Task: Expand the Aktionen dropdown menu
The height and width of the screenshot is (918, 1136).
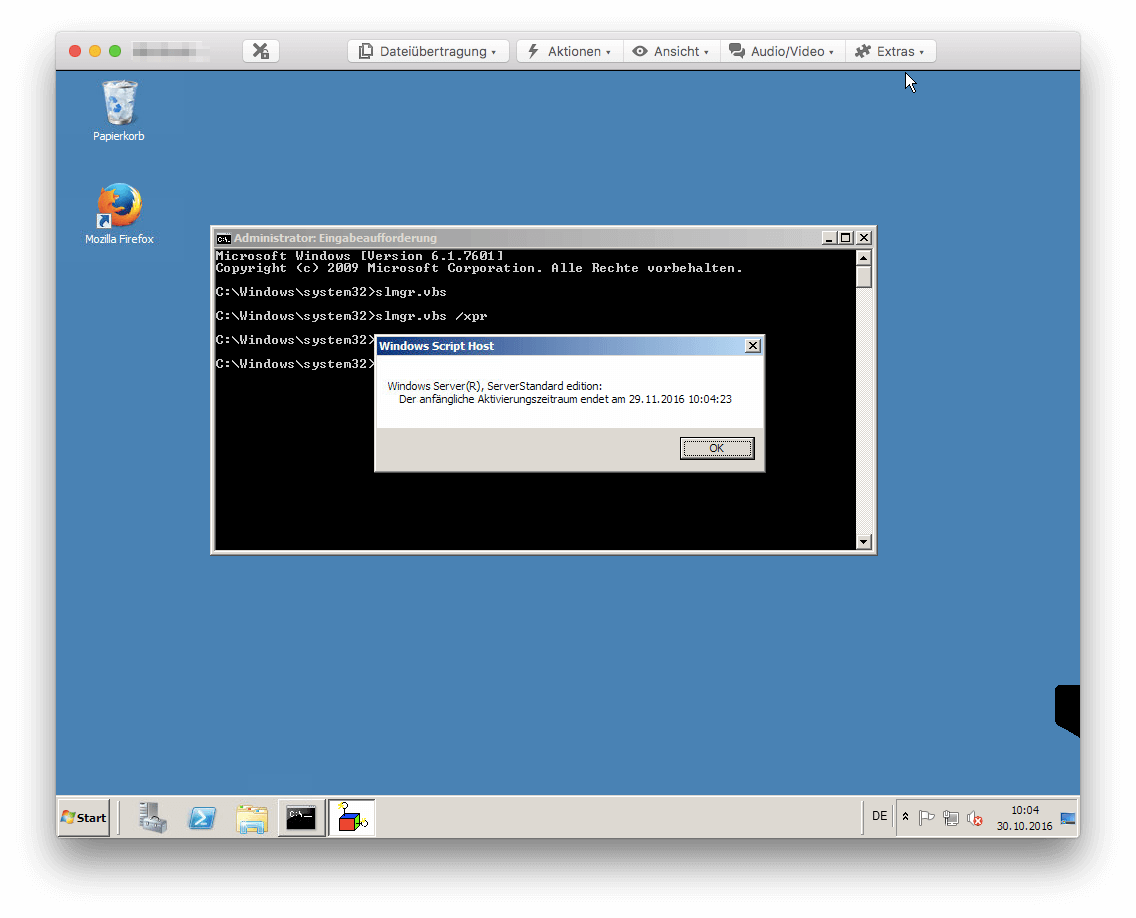Action: click(569, 51)
